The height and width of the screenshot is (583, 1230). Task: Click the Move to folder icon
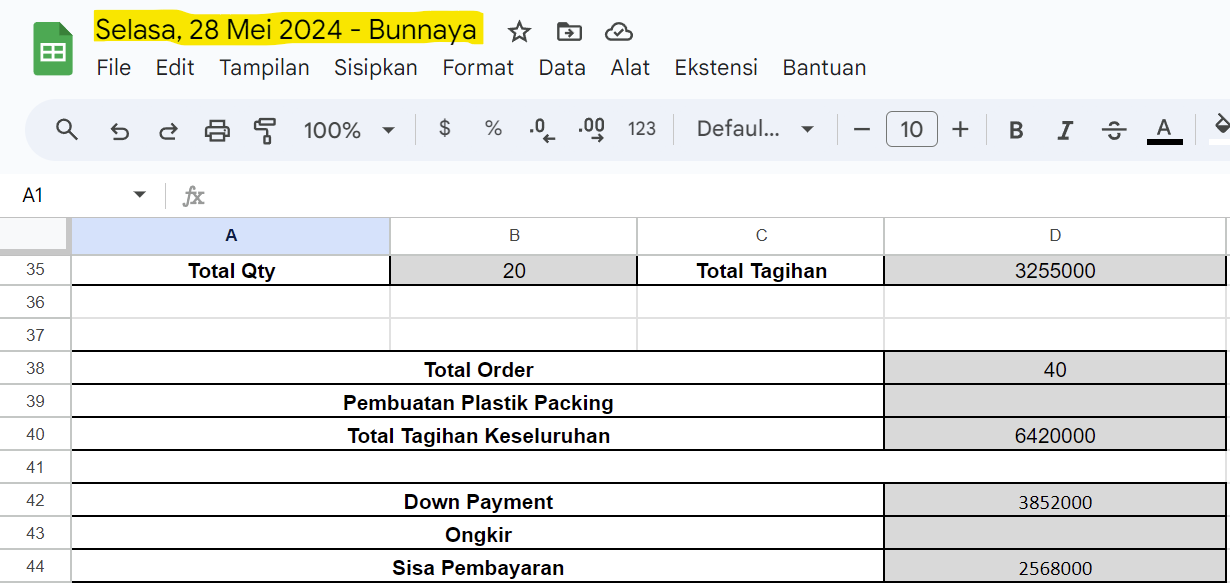pyautogui.click(x=569, y=32)
